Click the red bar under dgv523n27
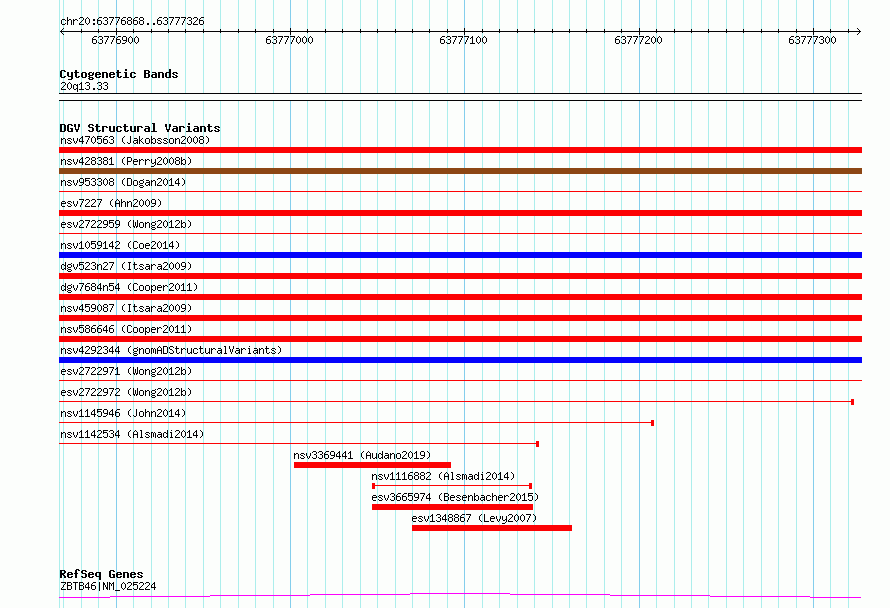The width and height of the screenshot is (890, 608). [x=460, y=276]
